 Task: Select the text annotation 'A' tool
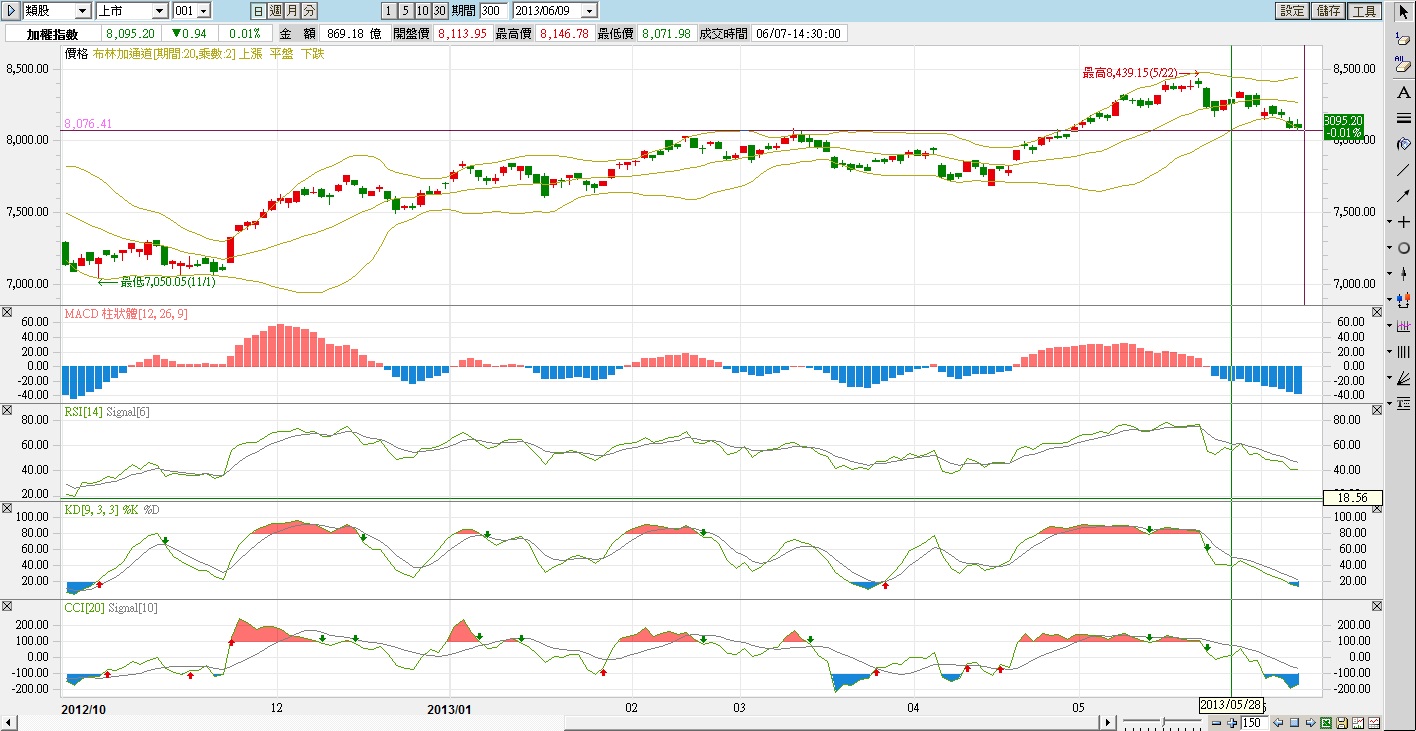point(1403,92)
